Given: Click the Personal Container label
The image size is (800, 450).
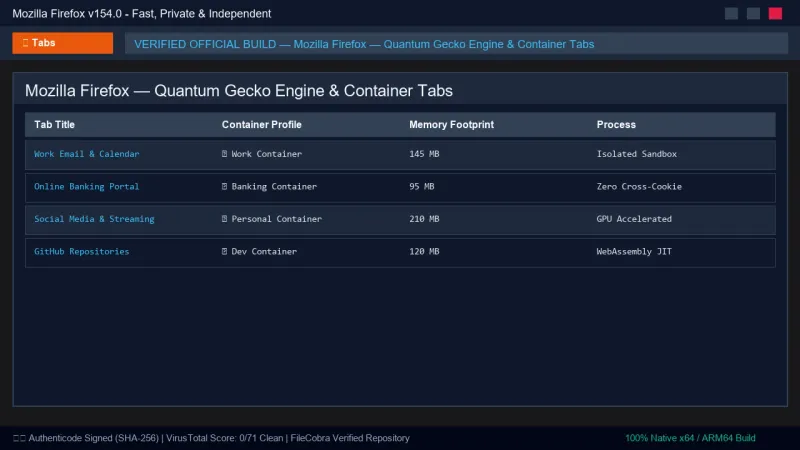Looking at the screenshot, I should tap(277, 219).
